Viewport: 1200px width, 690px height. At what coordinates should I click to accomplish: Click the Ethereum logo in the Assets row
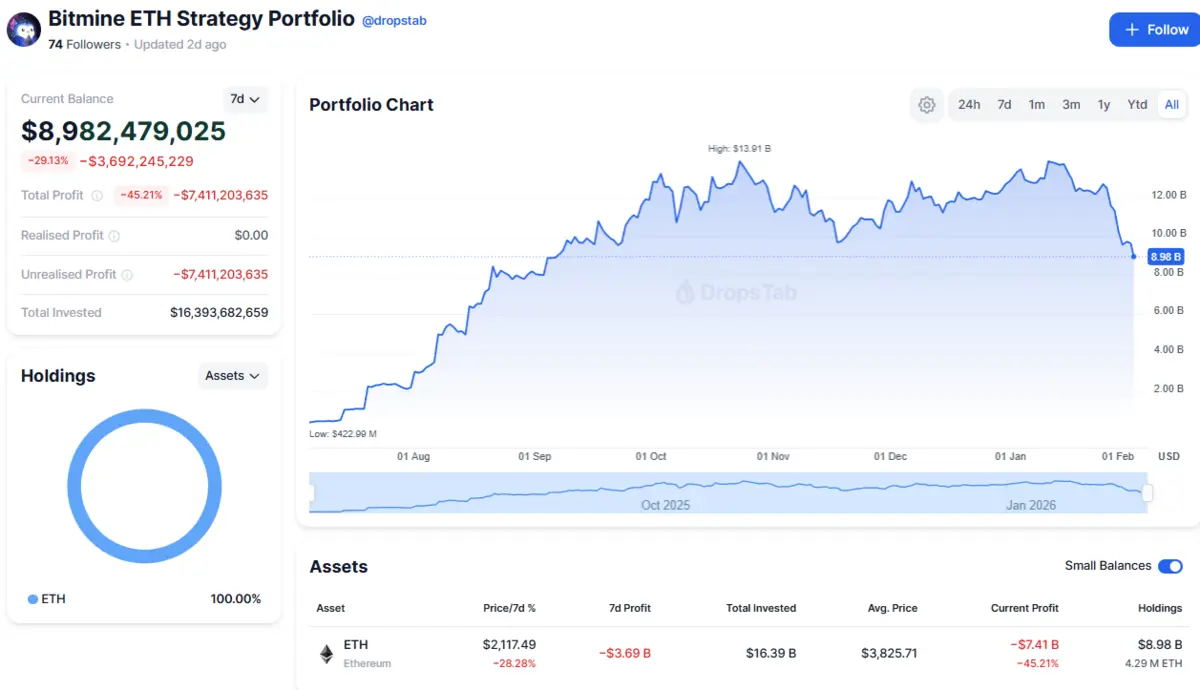(x=327, y=654)
